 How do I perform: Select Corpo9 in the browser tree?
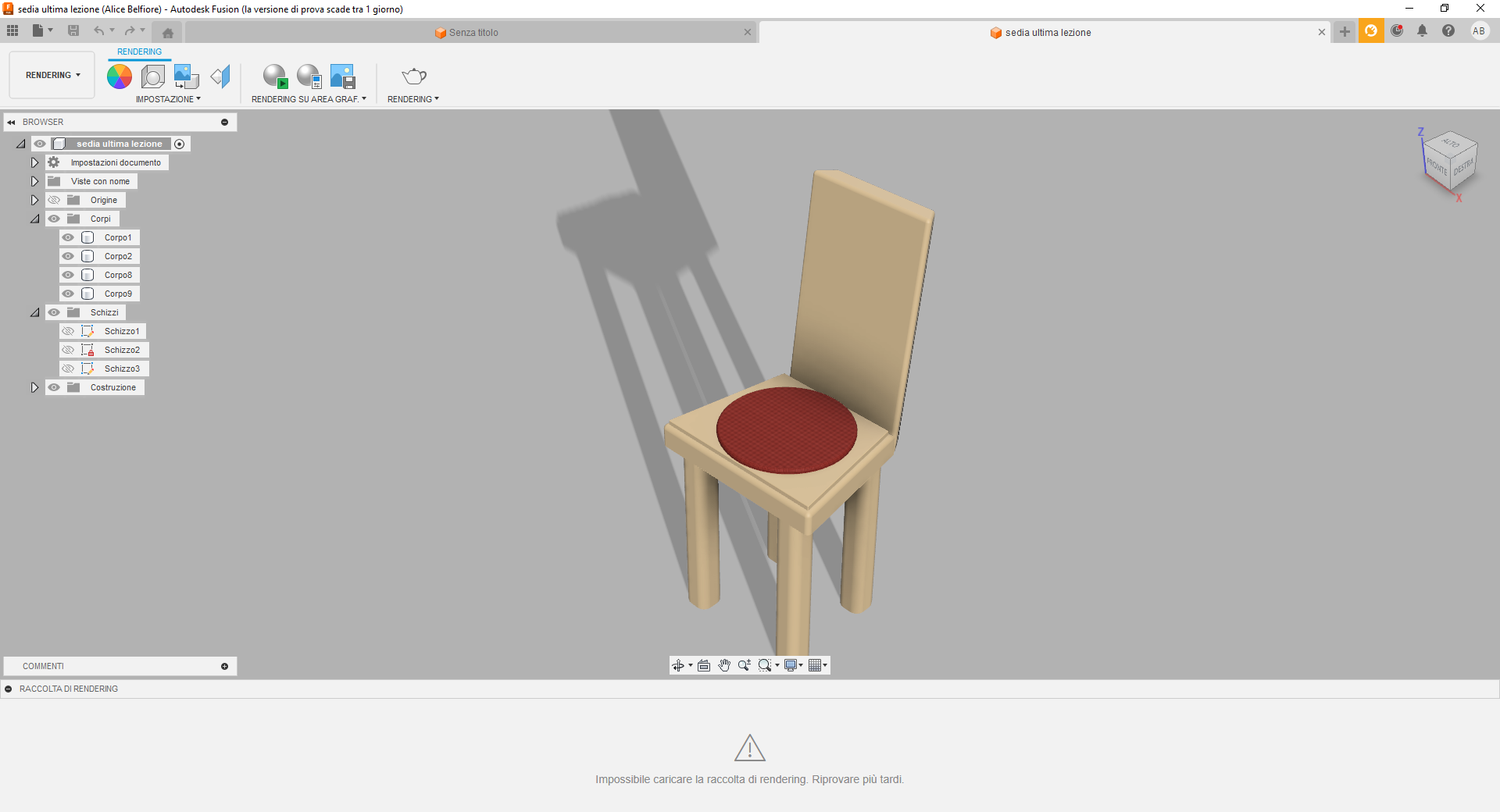[x=118, y=294]
